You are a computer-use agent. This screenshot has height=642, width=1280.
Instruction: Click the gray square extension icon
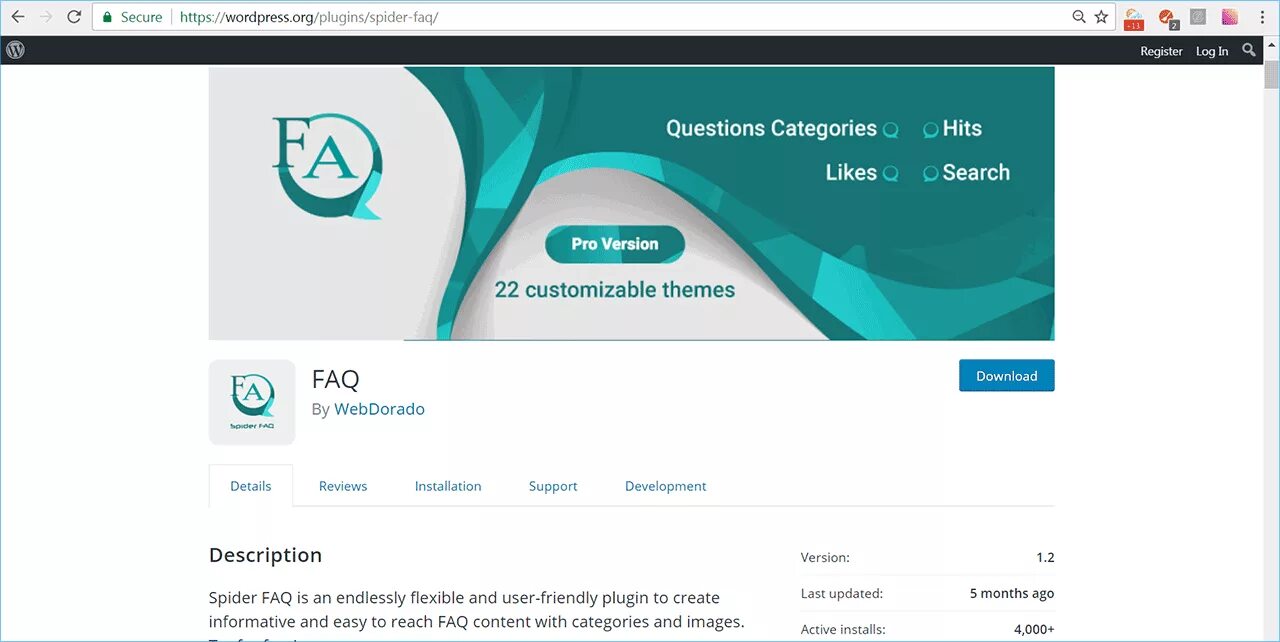click(1198, 17)
